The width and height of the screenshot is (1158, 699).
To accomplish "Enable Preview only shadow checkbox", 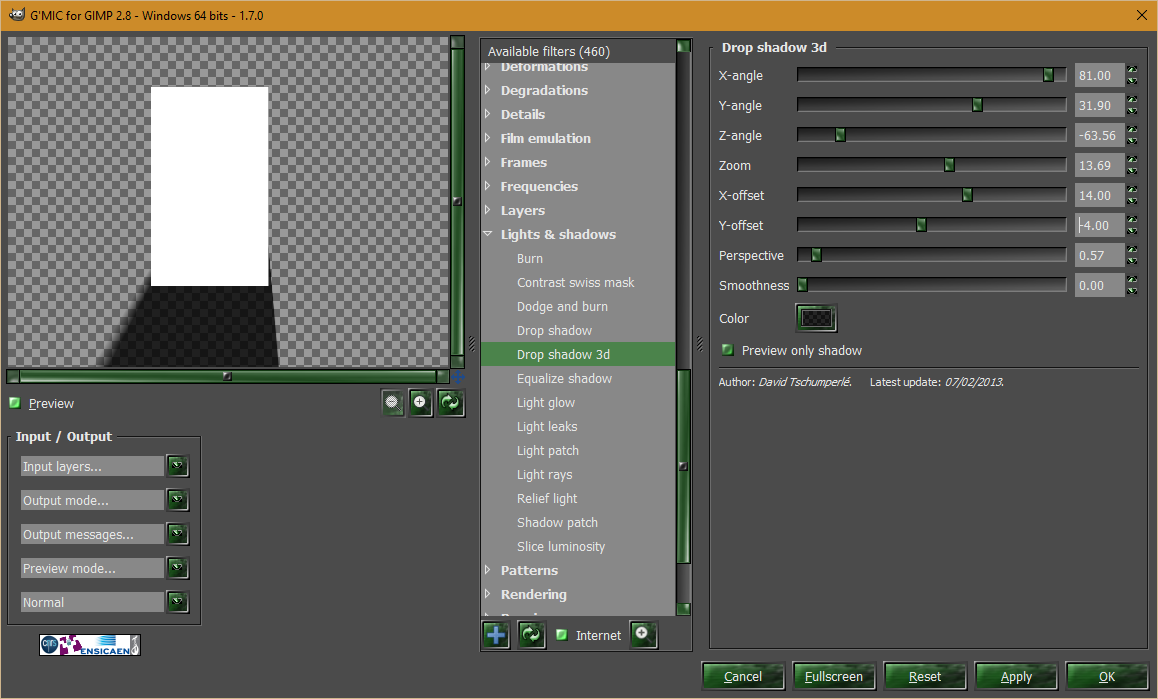I will [727, 350].
